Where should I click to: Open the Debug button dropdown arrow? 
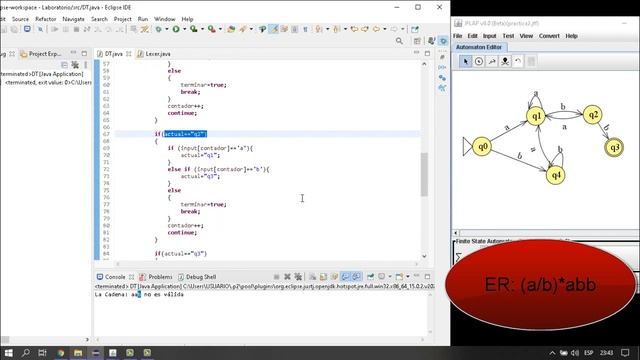pyautogui.click(x=167, y=29)
